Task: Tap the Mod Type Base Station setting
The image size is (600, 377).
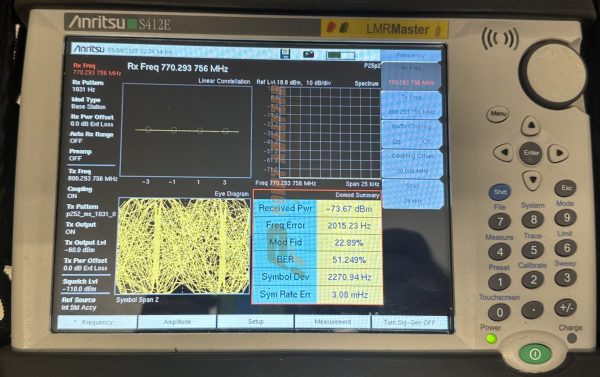Action: (x=88, y=103)
